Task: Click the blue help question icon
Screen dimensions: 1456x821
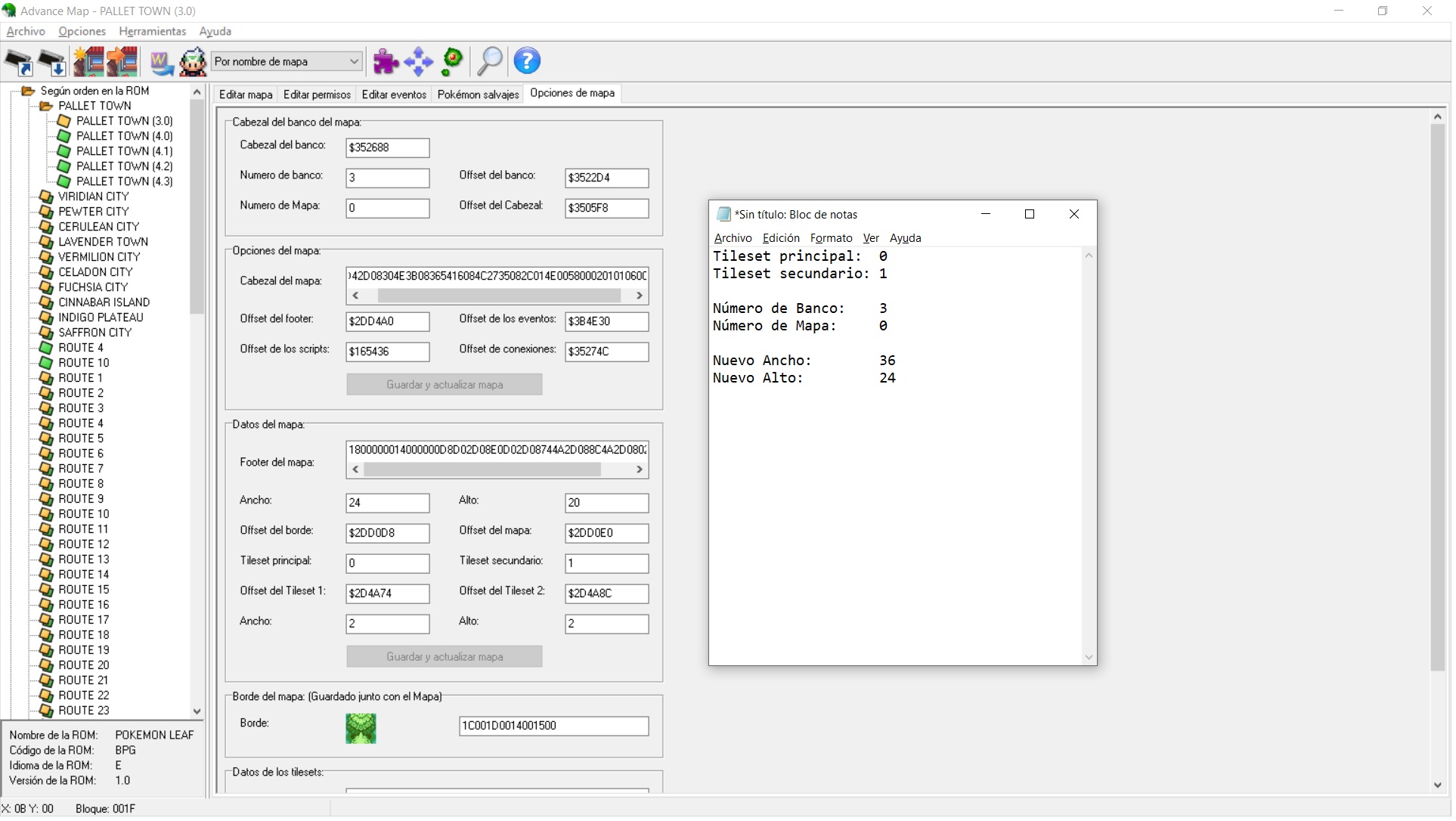Action: tap(527, 62)
